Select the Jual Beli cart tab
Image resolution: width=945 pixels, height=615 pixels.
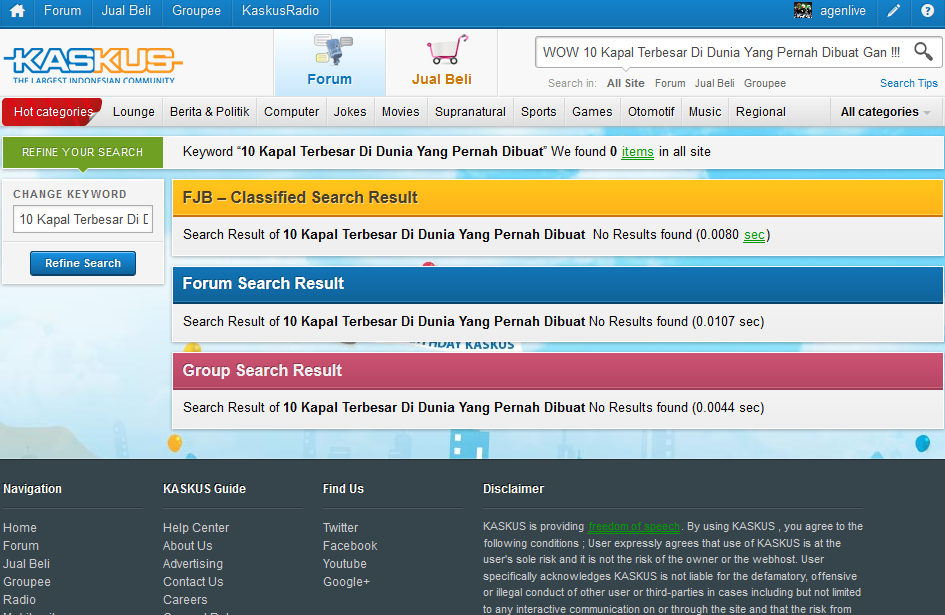(442, 62)
